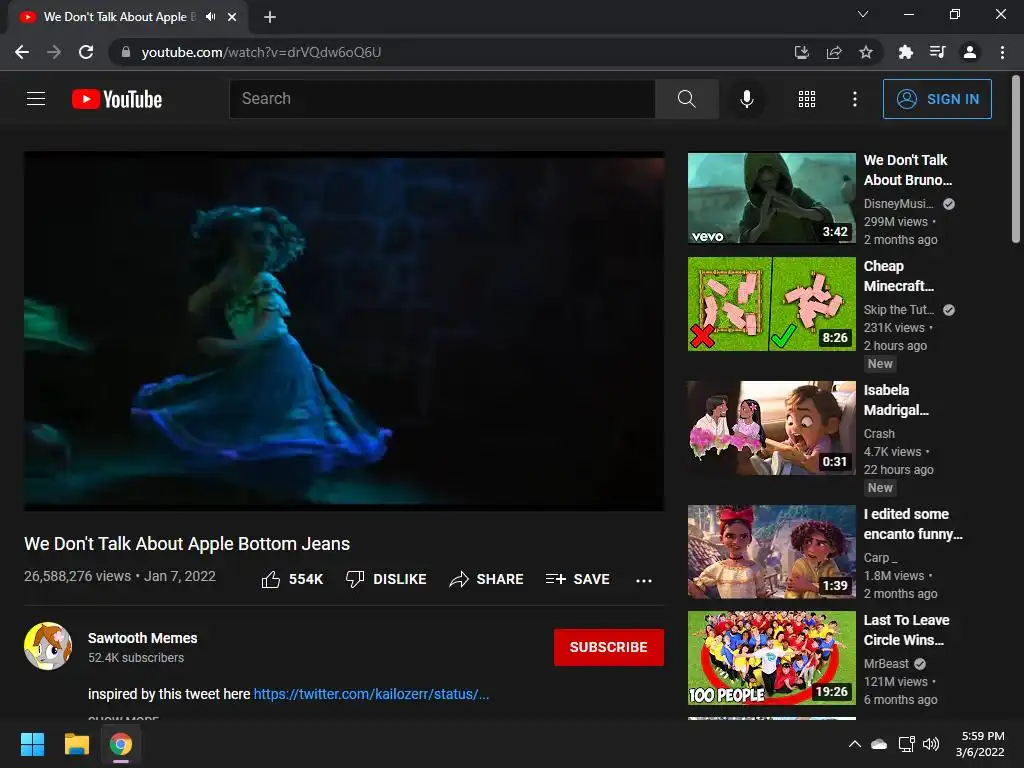Viewport: 1024px width, 768px height.
Task: Focus the YouTube search field
Action: [442, 99]
